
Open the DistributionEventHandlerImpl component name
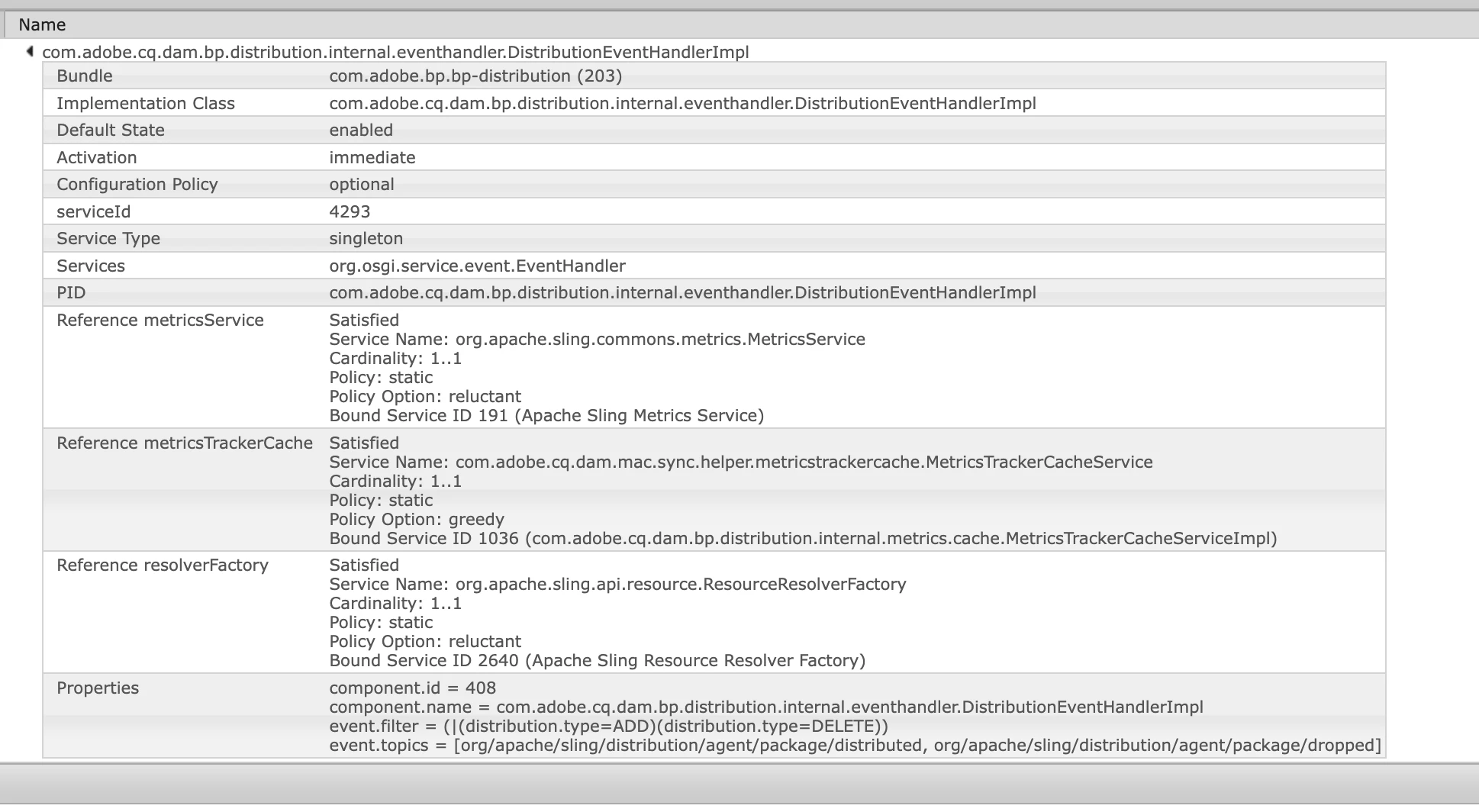[x=395, y=52]
